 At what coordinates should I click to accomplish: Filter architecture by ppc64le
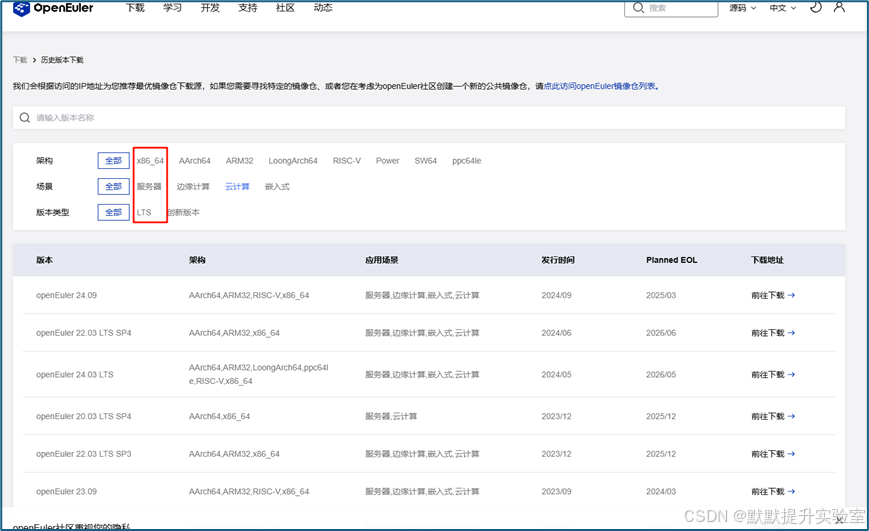467,161
